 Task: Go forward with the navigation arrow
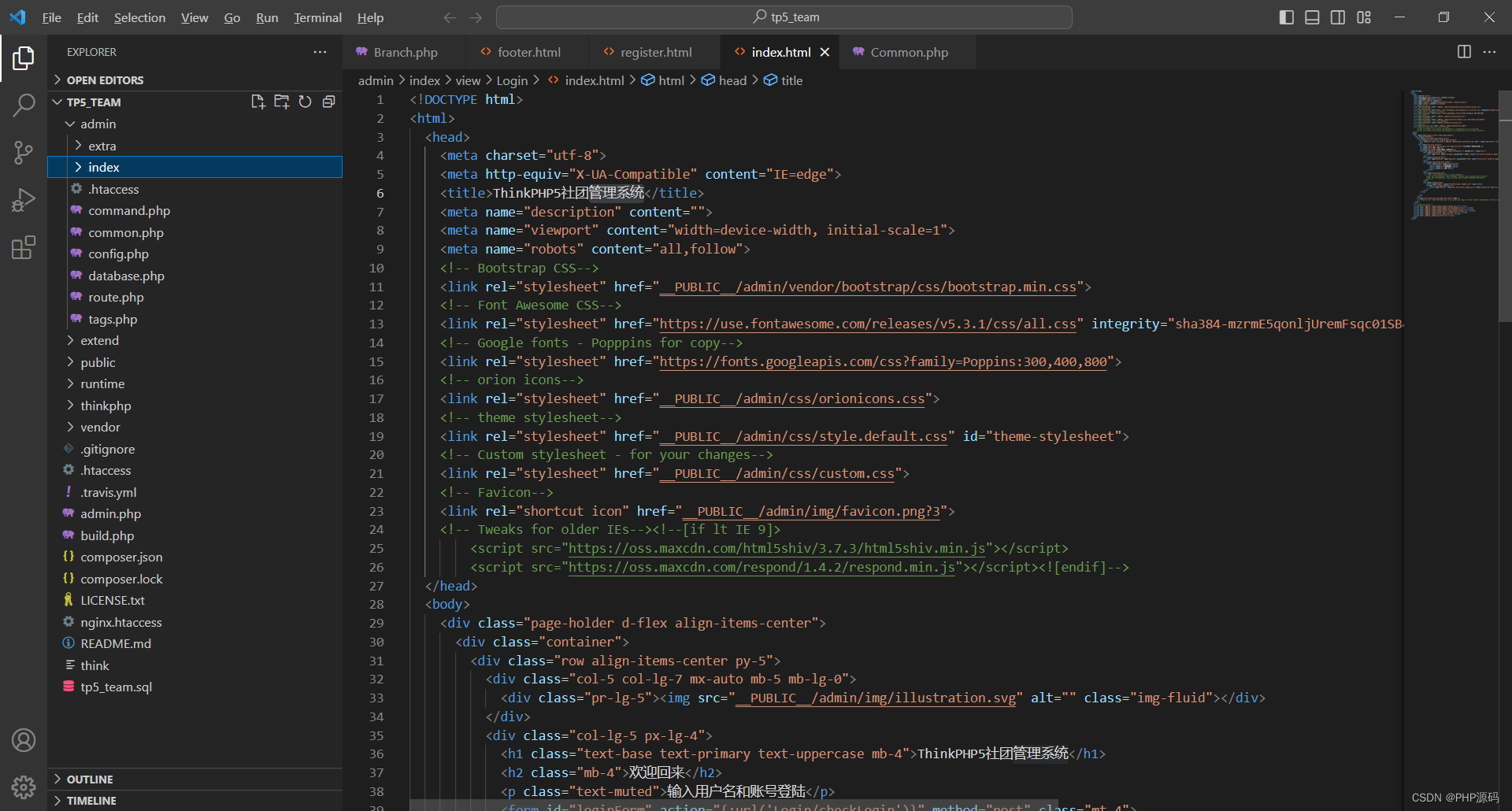pos(476,17)
